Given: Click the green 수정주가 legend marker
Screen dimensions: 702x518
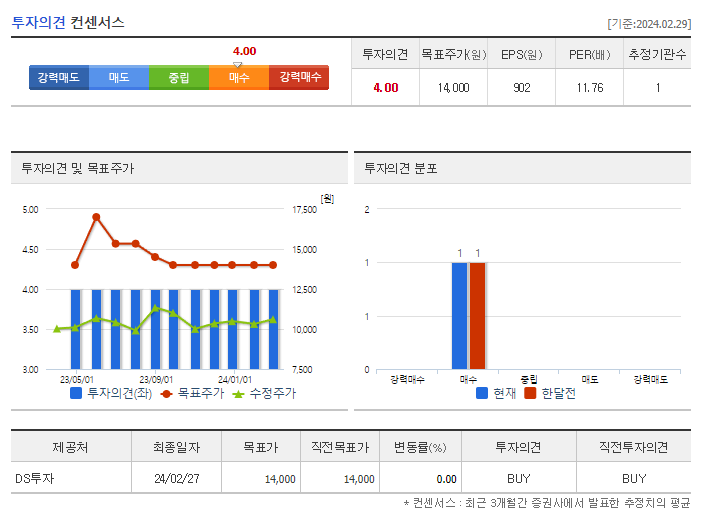Looking at the screenshot, I should [238, 394].
